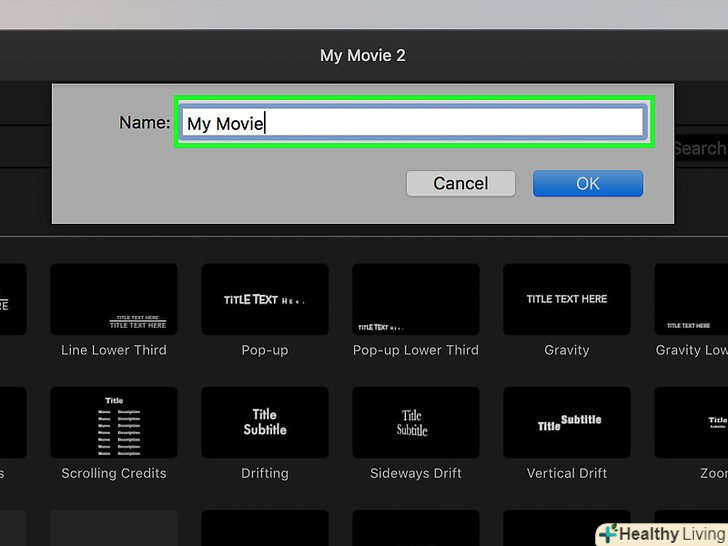Viewport: 728px width, 546px height.
Task: Click the 'Scrolling Credits' label text
Action: [x=114, y=473]
